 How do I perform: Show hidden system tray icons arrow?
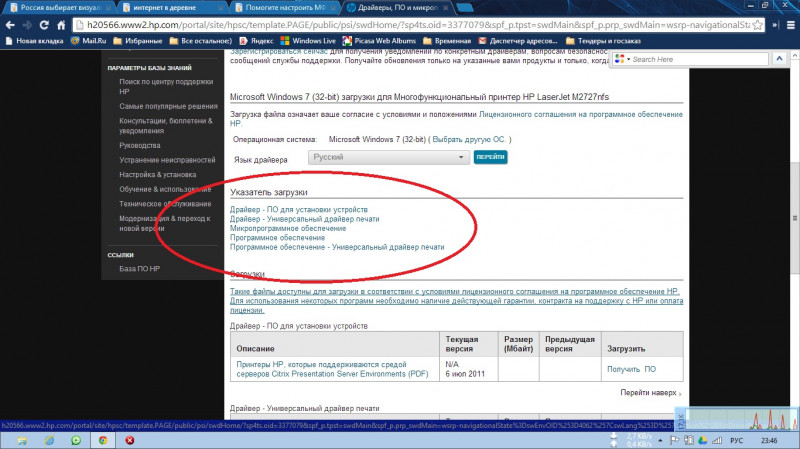[660, 440]
